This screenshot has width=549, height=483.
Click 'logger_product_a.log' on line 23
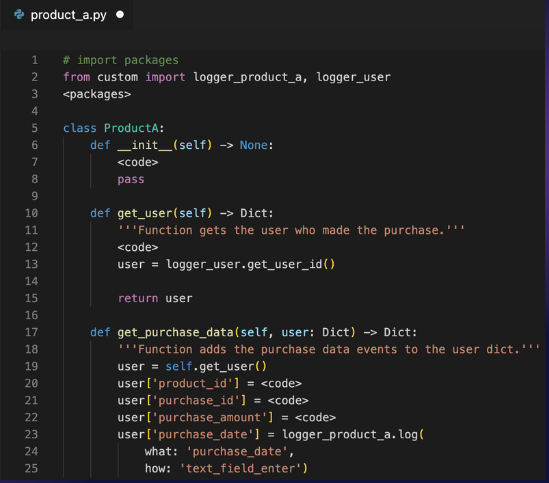click(350, 435)
